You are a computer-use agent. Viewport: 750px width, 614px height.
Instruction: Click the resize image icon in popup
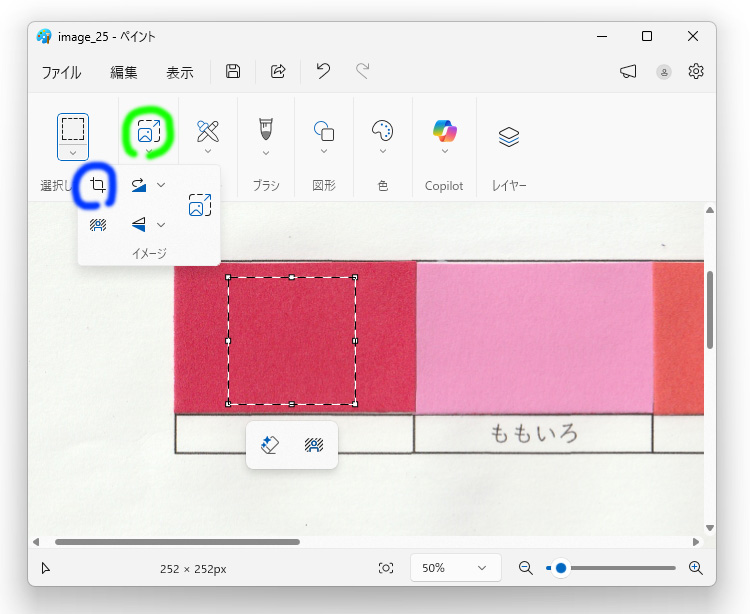tap(199, 205)
